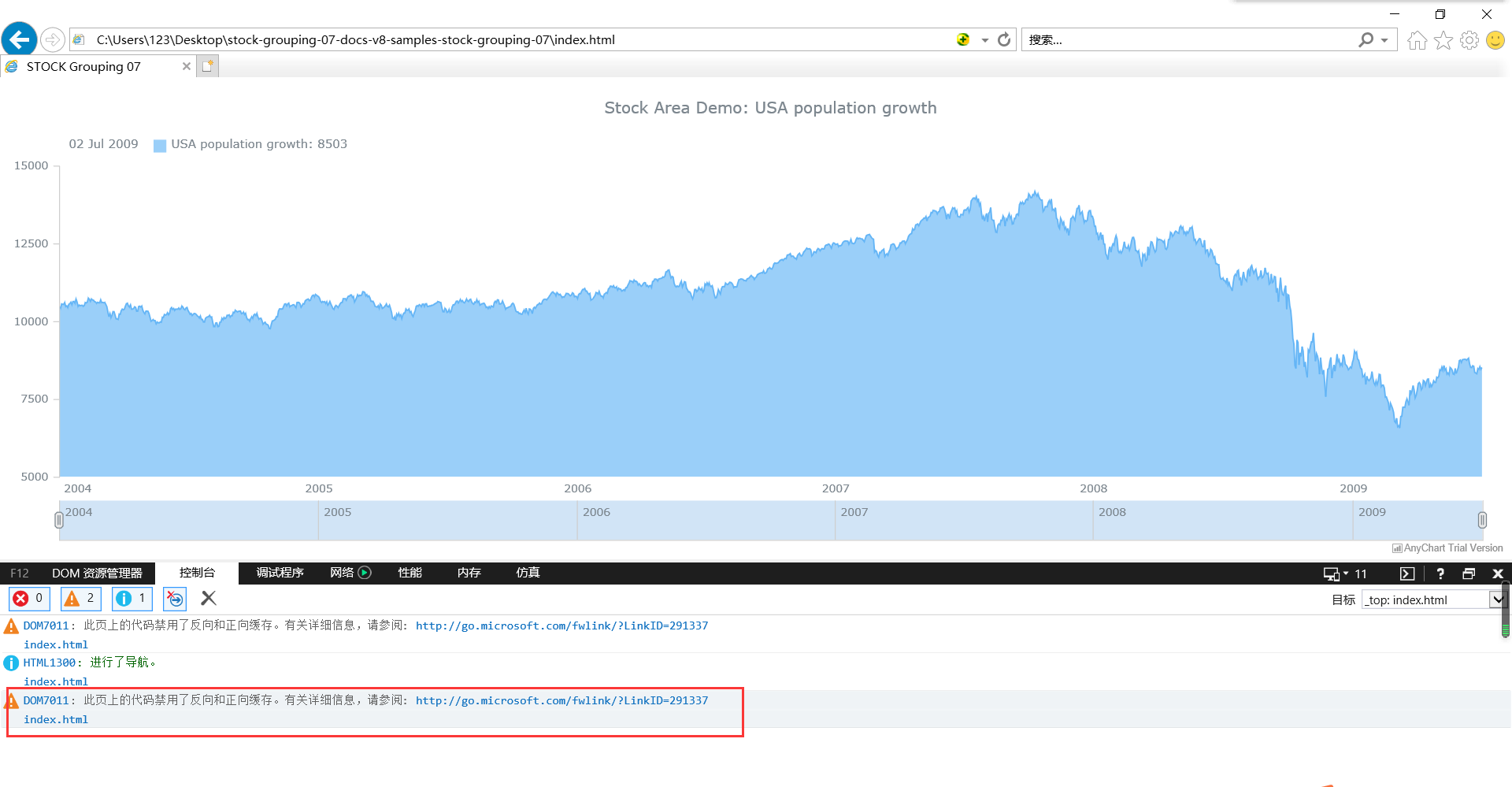1512x787 pixels.
Task: Click the clear console icon
Action: 208,599
